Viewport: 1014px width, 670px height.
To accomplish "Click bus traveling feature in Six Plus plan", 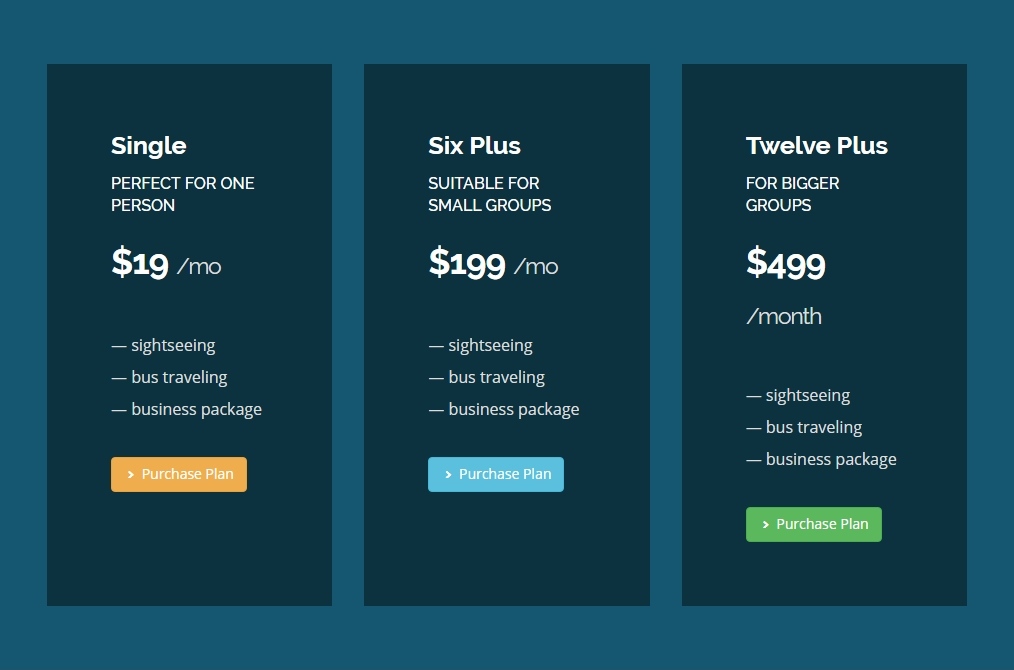I will (496, 377).
